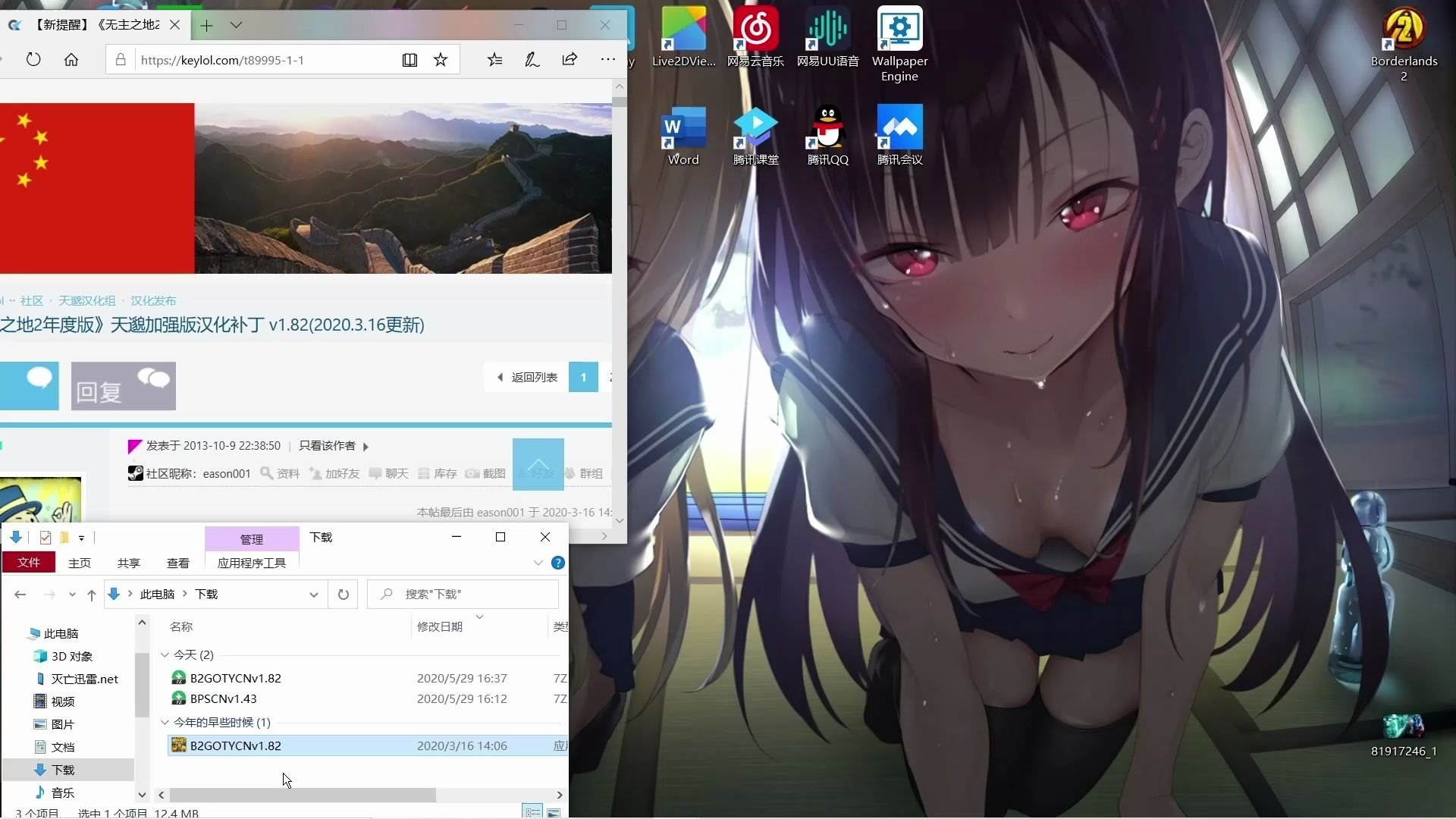Go up one folder level in Explorer

tap(92, 595)
